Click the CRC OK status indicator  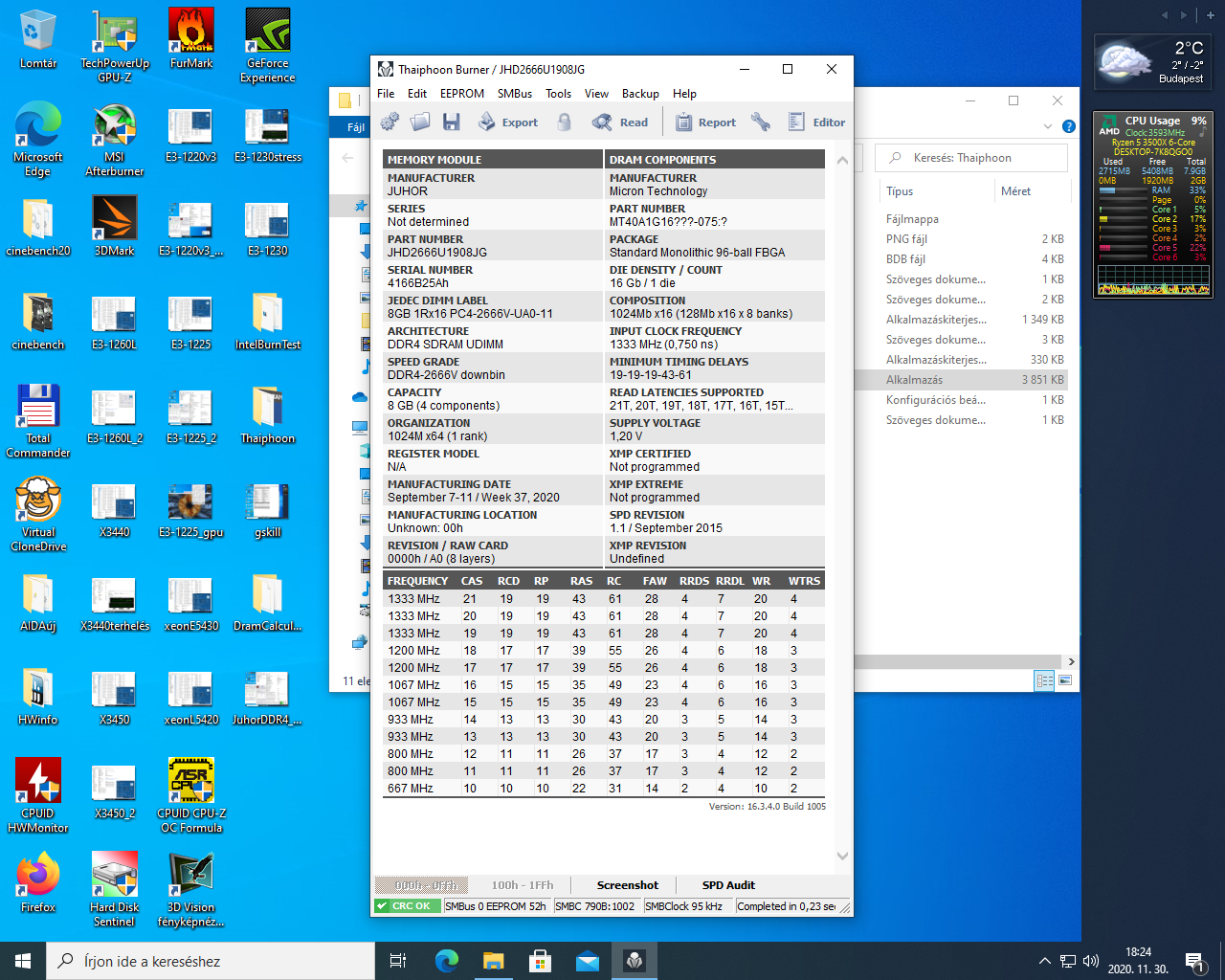[x=408, y=906]
